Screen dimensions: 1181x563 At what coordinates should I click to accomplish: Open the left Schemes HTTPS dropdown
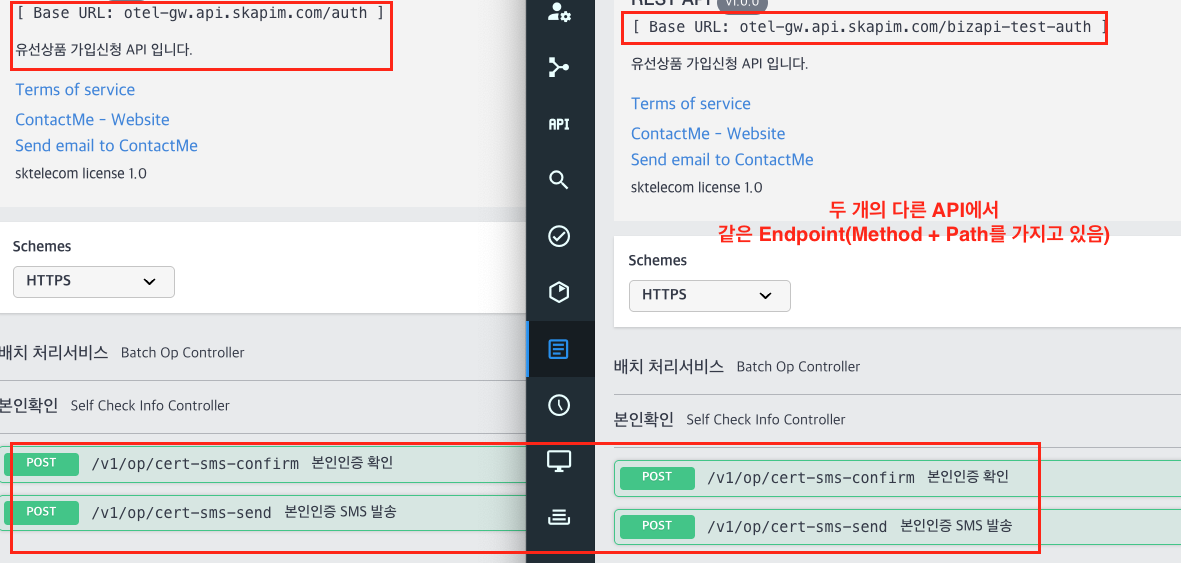point(94,281)
